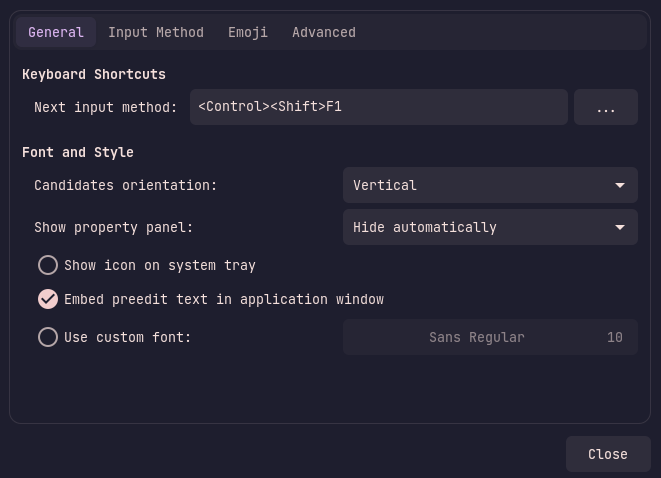This screenshot has width=661, height=478.
Task: Click the 'Use custom font:' label text
Action: (x=127, y=337)
